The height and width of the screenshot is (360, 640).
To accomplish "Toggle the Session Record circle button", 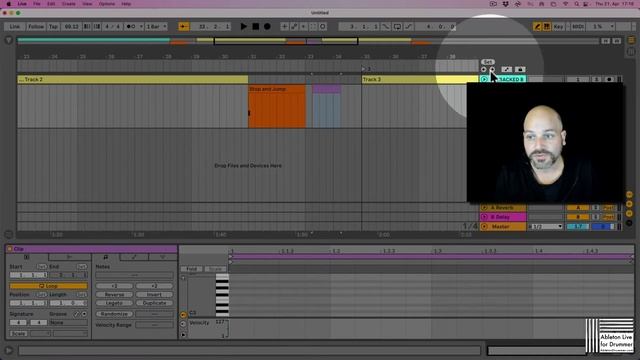I will click(323, 27).
